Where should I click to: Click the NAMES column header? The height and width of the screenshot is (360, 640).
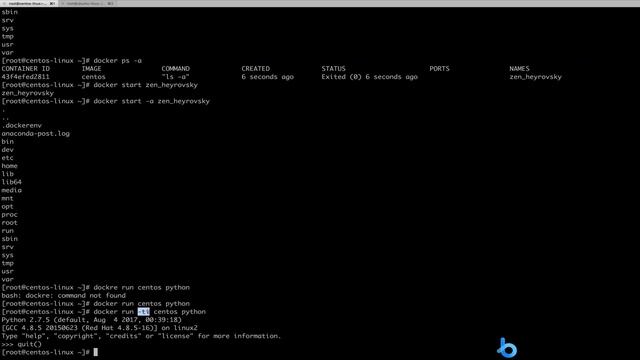click(519, 69)
